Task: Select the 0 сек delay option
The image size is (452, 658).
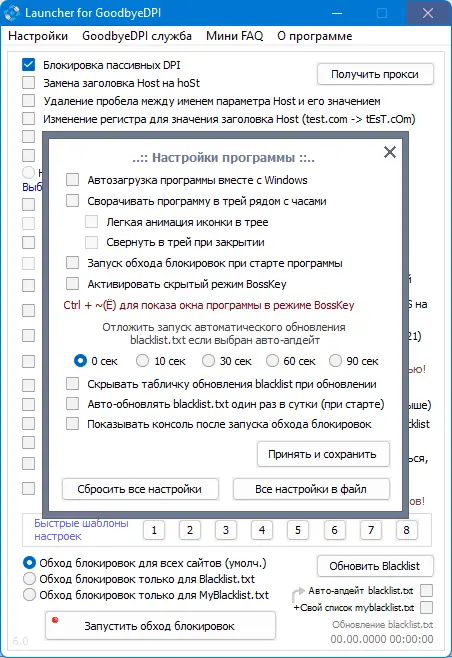Action: tap(80, 361)
